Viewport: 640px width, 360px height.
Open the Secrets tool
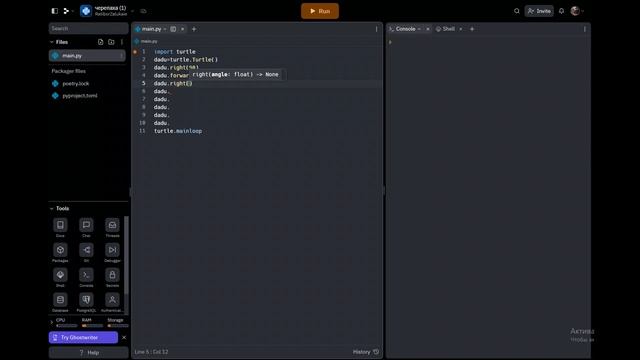[112, 277]
